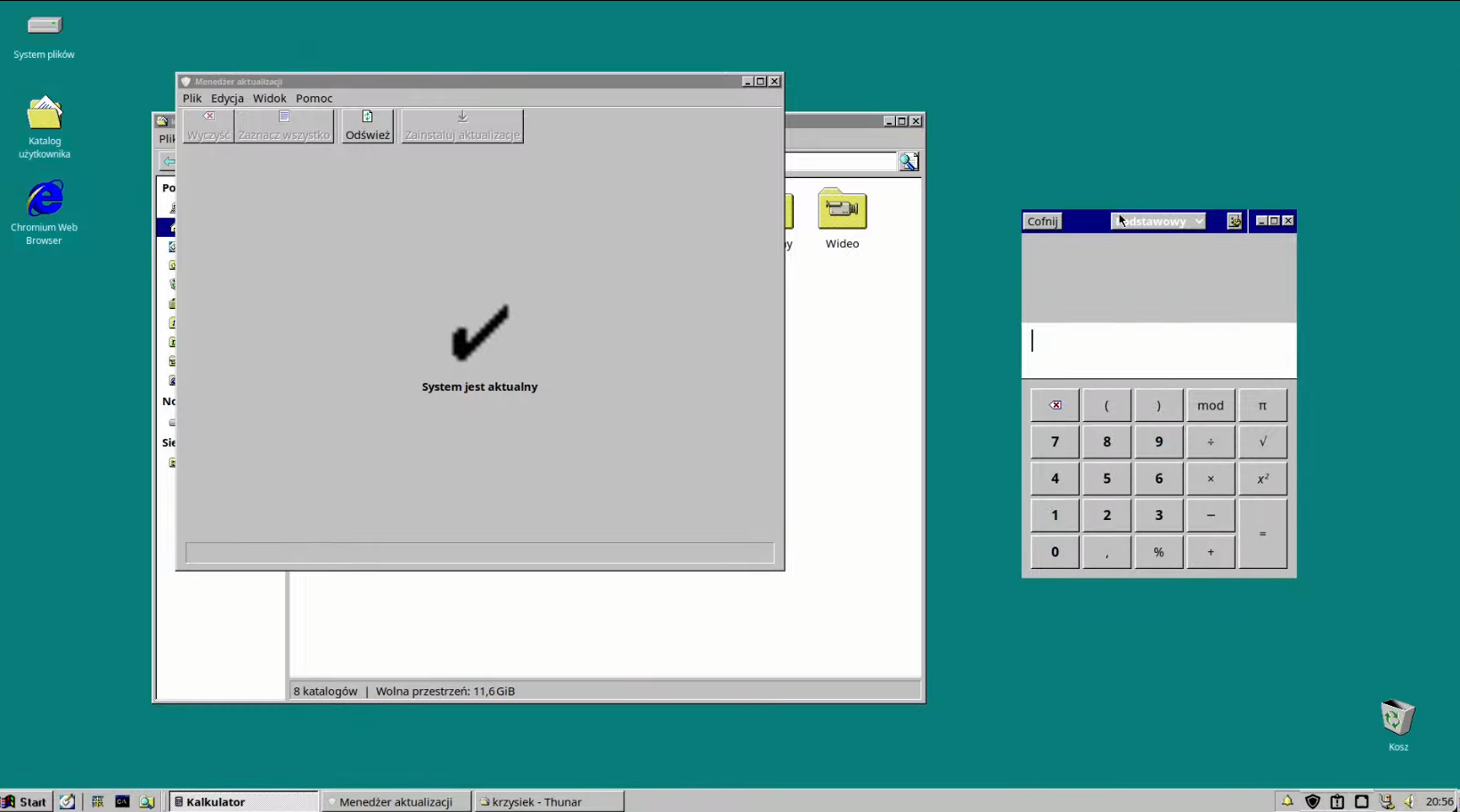1460x812 pixels.
Task: Click the calculator menu icon in the title bar
Action: tap(1234, 221)
